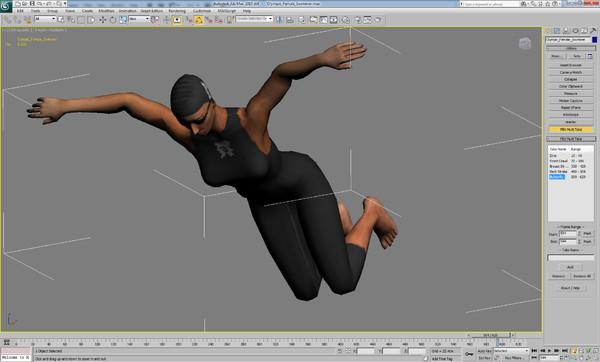Image resolution: width=600 pixels, height=362 pixels.
Task: Click the Add take button
Action: click(571, 267)
